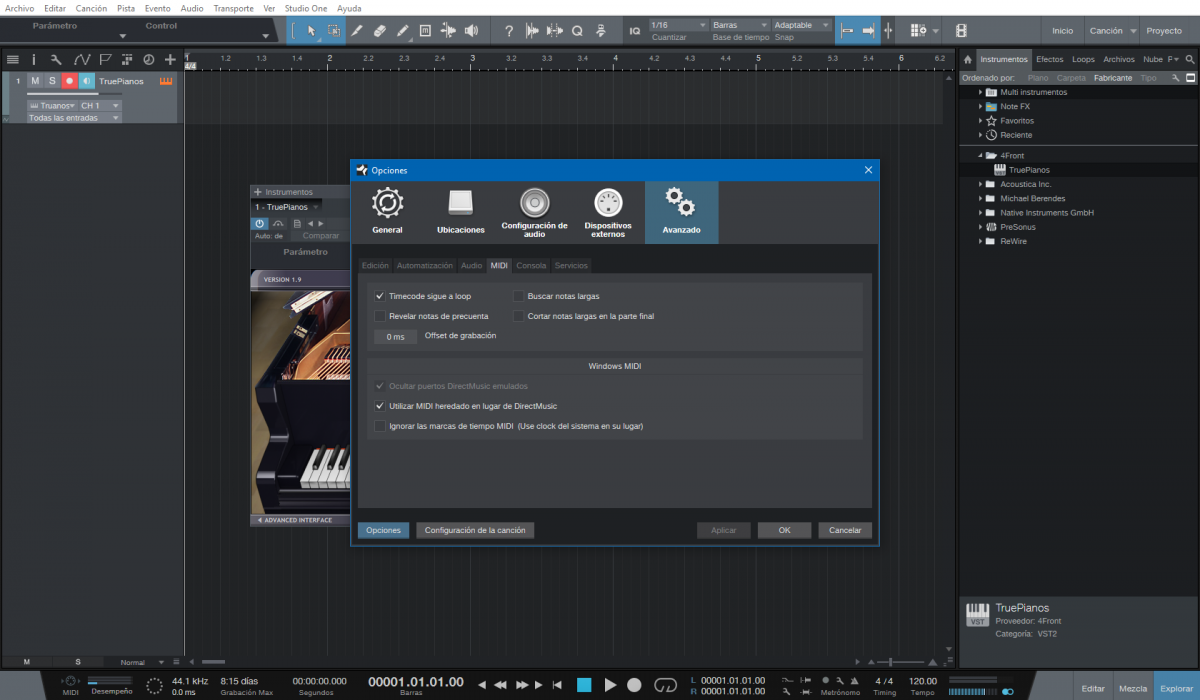Select the Eraser tool
This screenshot has width=1200, height=700.
click(380, 31)
